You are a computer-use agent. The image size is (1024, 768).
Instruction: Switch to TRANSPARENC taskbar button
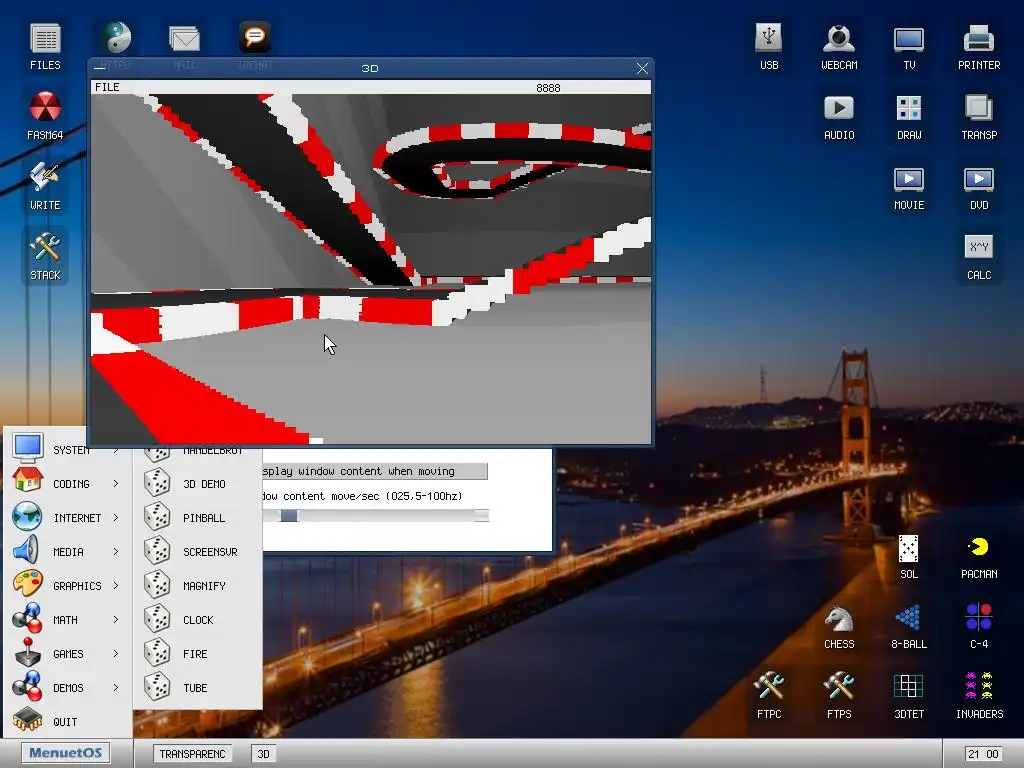(193, 754)
